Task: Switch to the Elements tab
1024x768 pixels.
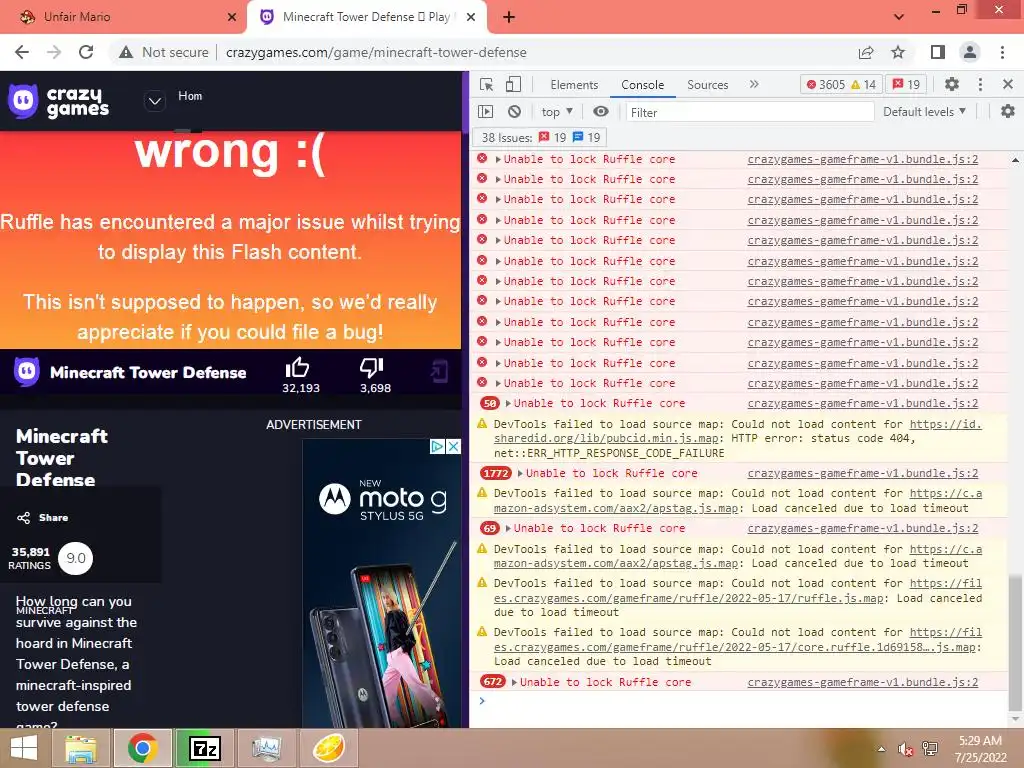Action: (x=573, y=85)
